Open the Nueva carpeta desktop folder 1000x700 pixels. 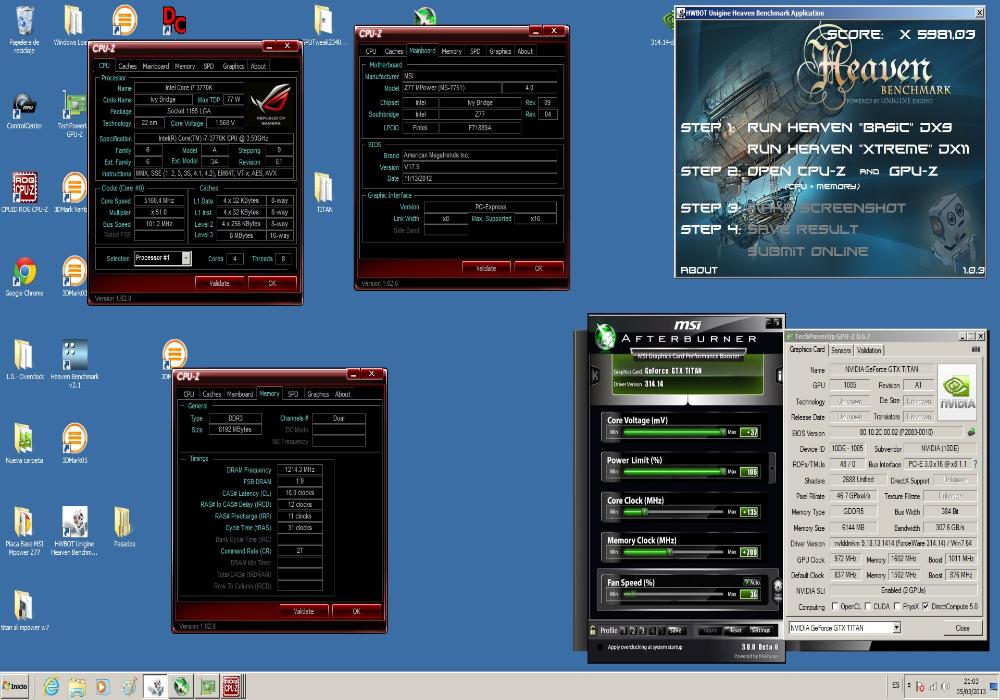coord(24,442)
